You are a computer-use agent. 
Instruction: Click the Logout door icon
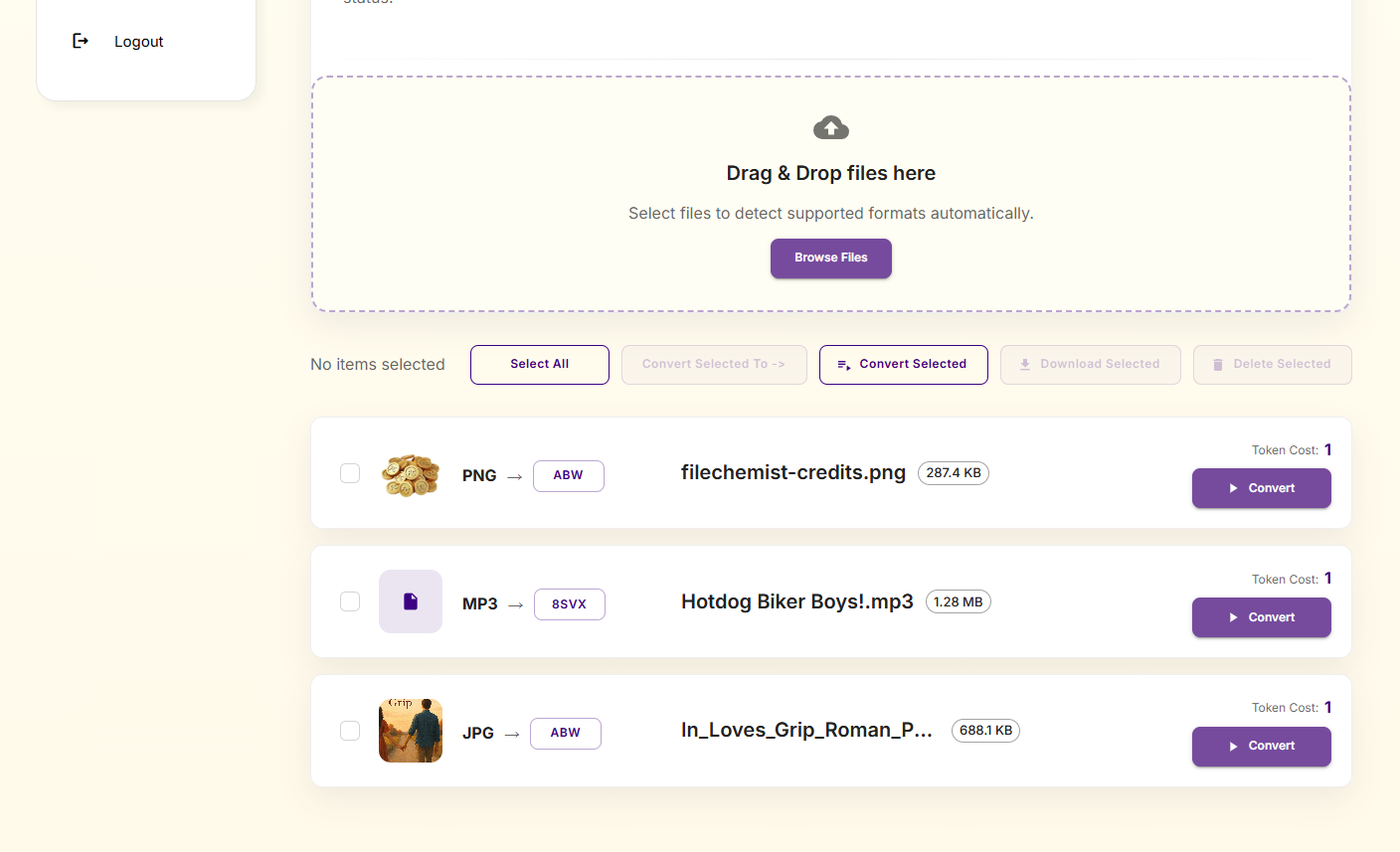[81, 41]
